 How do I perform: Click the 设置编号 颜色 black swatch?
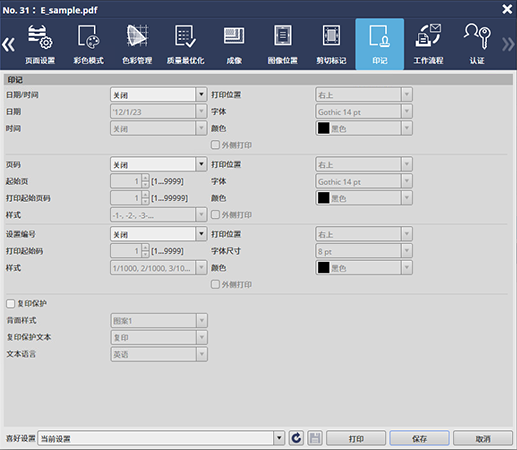click(x=323, y=268)
